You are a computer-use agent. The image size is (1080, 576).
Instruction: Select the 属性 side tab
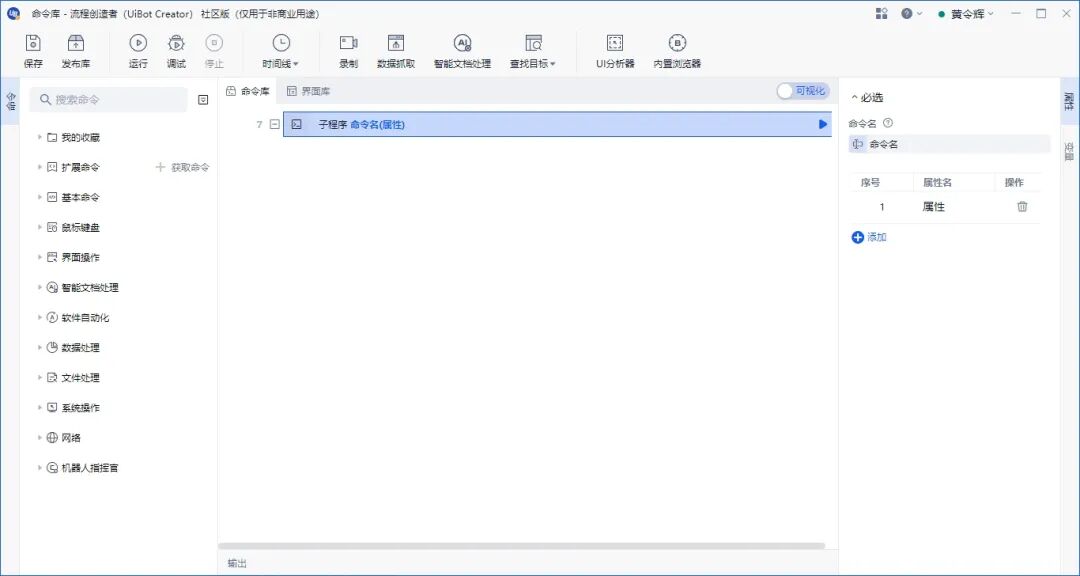pyautogui.click(x=1069, y=101)
